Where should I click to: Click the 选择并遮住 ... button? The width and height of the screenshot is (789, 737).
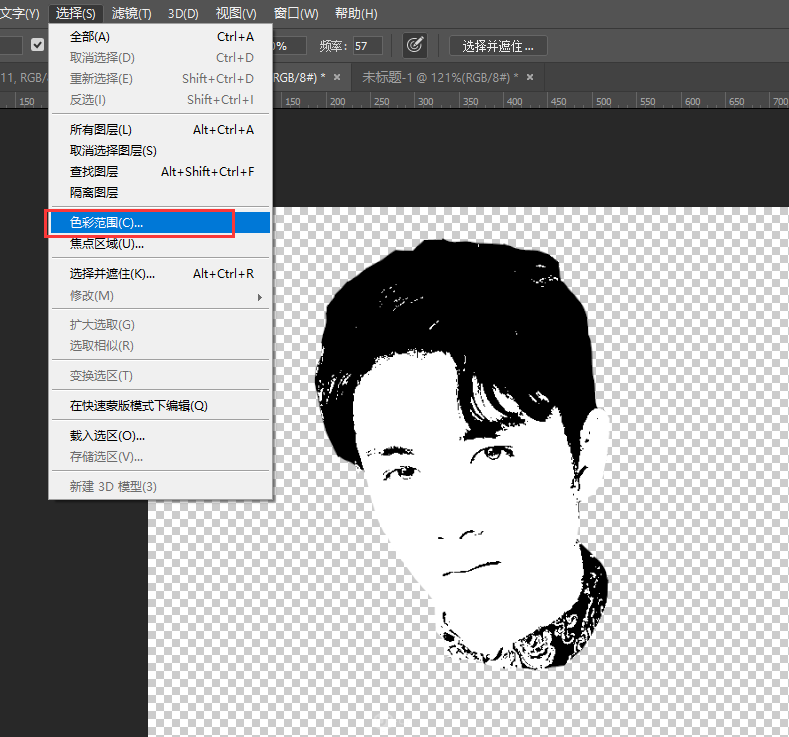498,46
